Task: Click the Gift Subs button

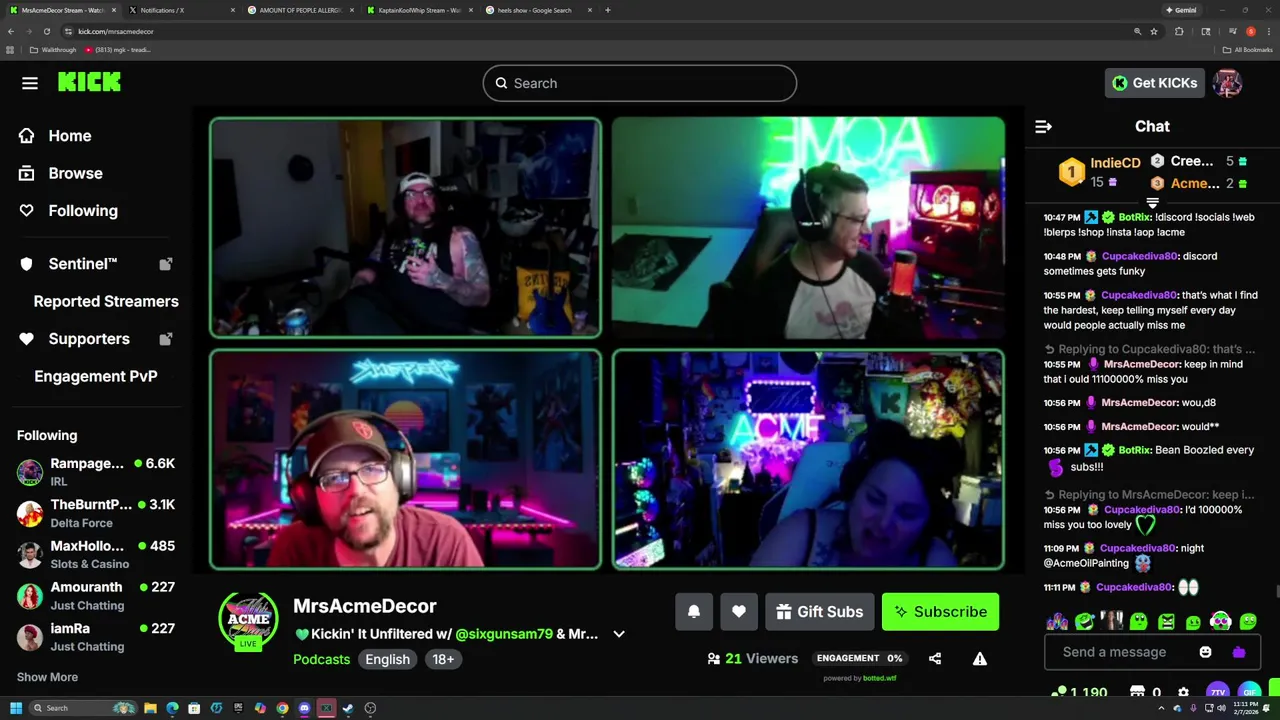Action: [819, 612]
